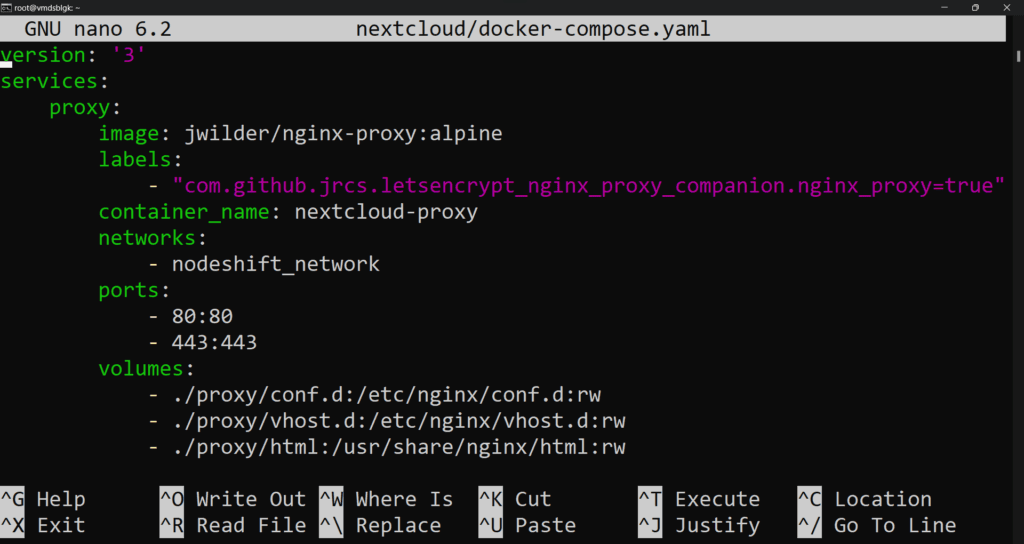Screen dimensions: 1024x544
Task: Click the ^C Location shortcut
Action: click(x=865, y=499)
